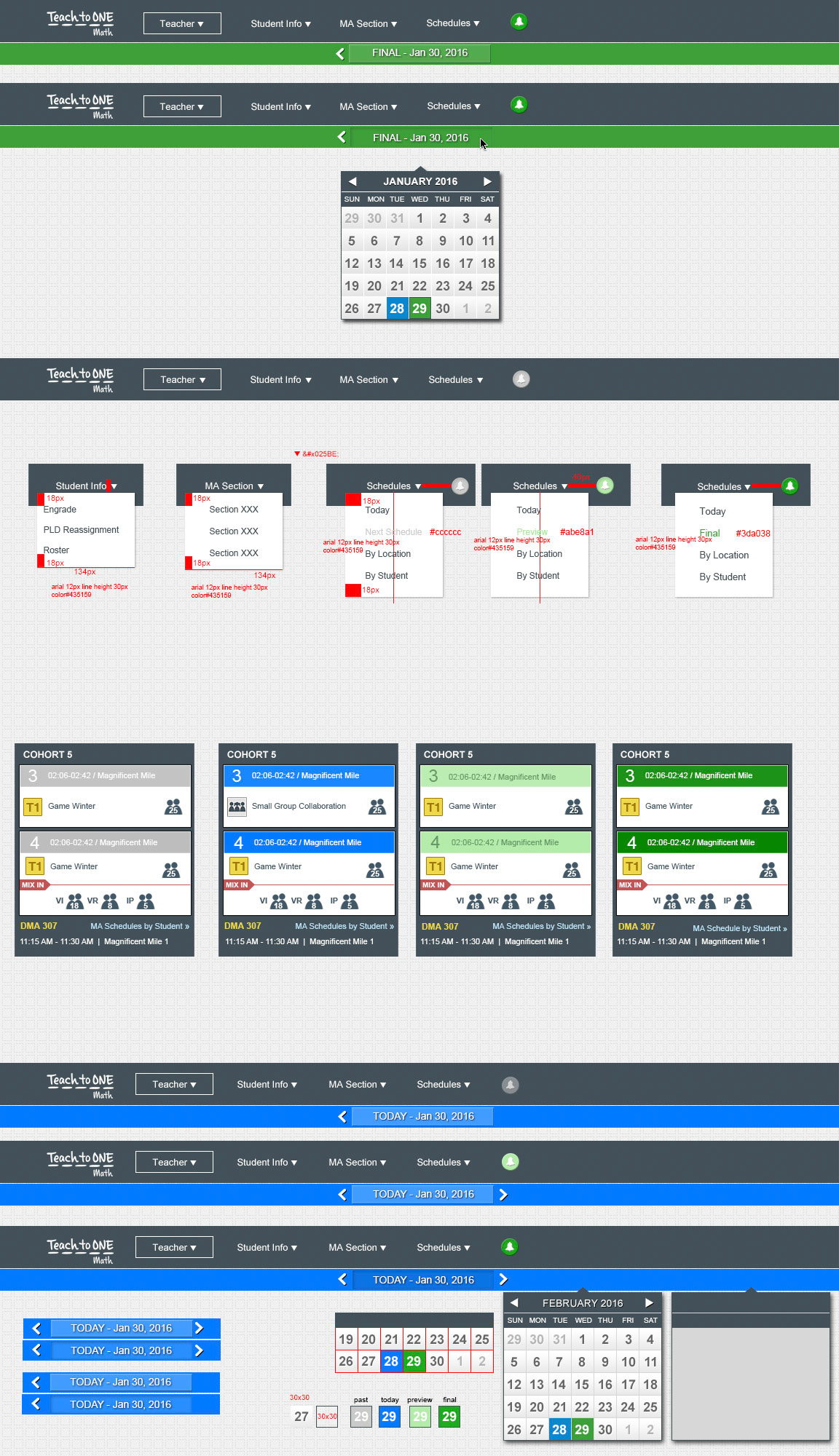Click left chevron on topmost FINAL date bar

[340, 53]
